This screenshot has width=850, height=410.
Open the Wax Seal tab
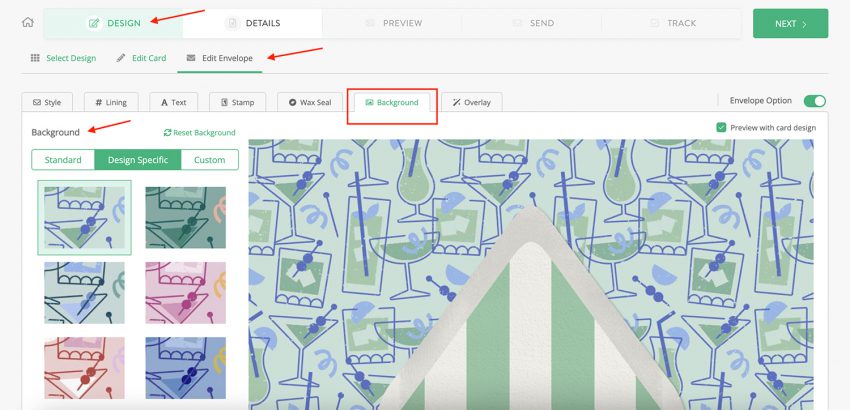(x=303, y=102)
